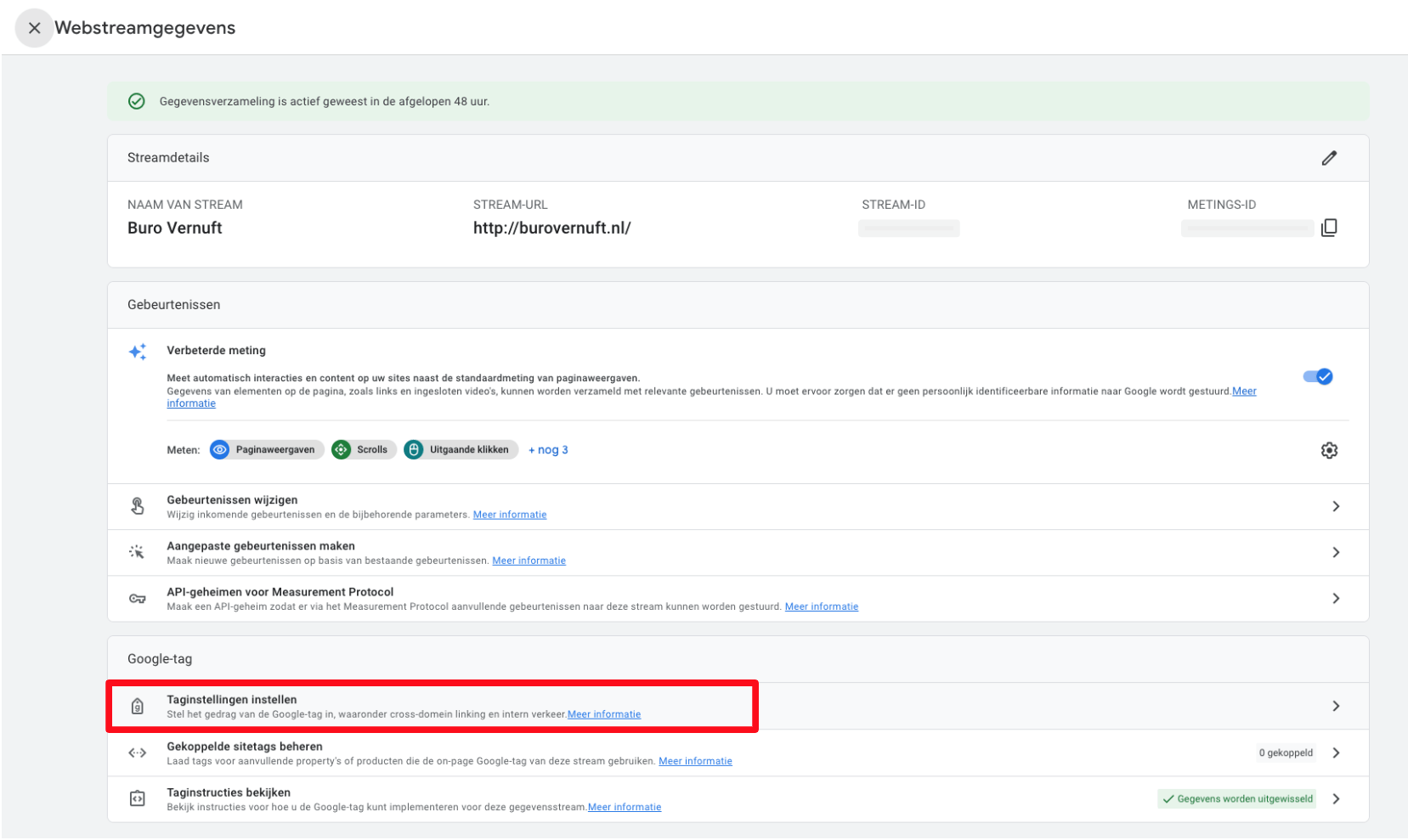1408x840 pixels.
Task: Select the Paginaweergaven chip
Action: (x=267, y=450)
